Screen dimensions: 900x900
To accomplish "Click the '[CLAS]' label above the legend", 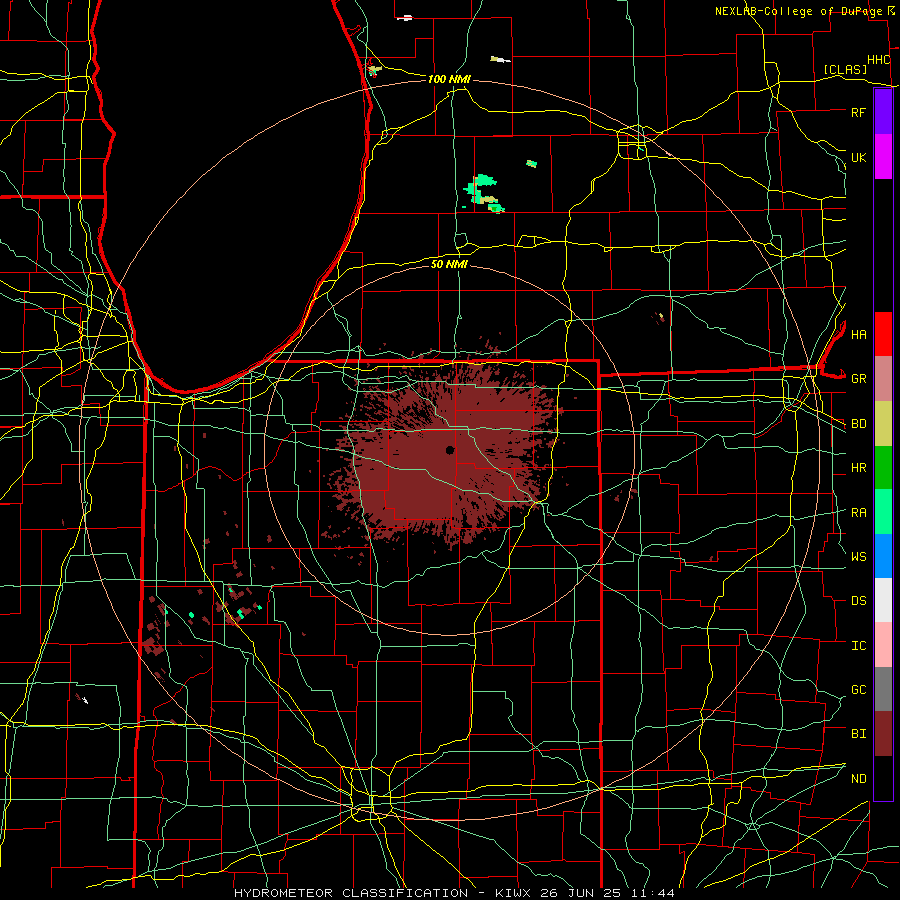I will point(845,69).
